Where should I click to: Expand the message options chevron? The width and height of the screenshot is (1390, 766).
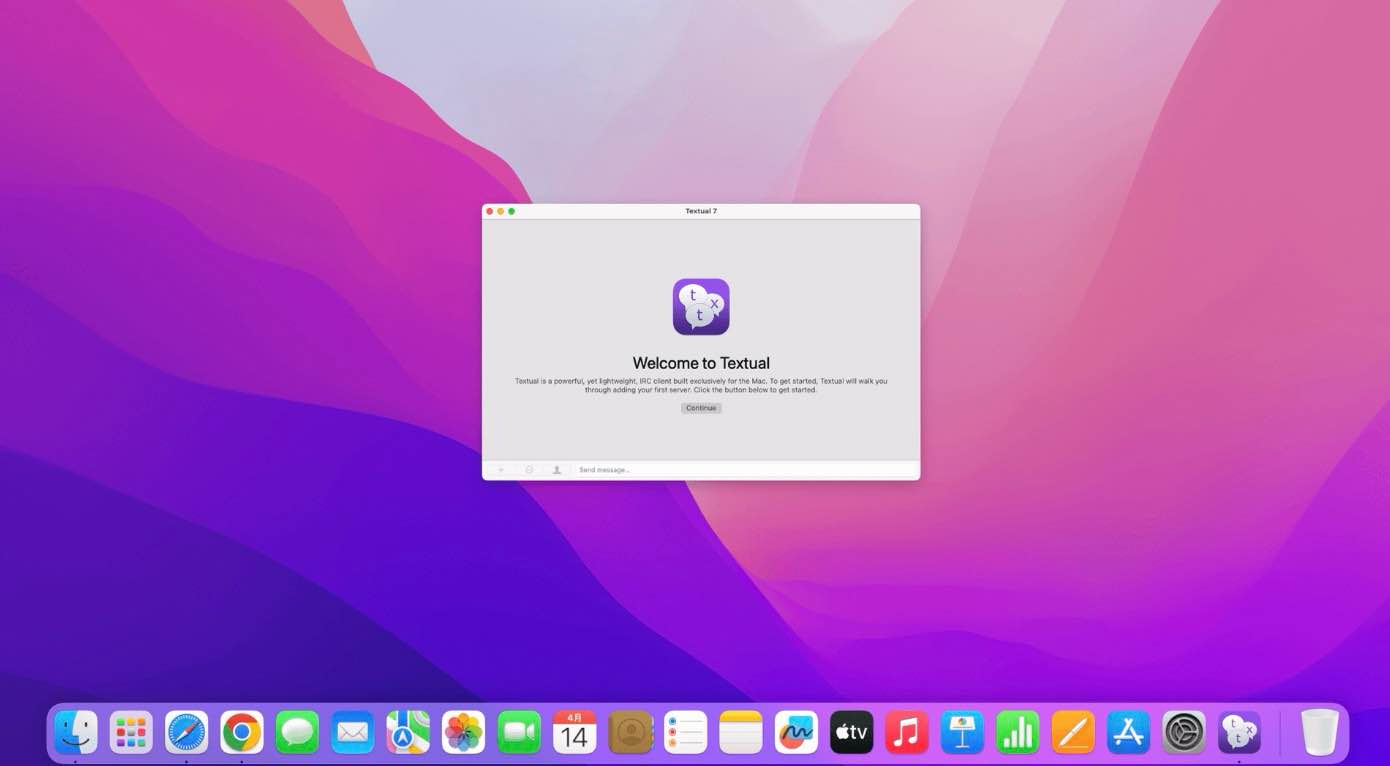[501, 469]
